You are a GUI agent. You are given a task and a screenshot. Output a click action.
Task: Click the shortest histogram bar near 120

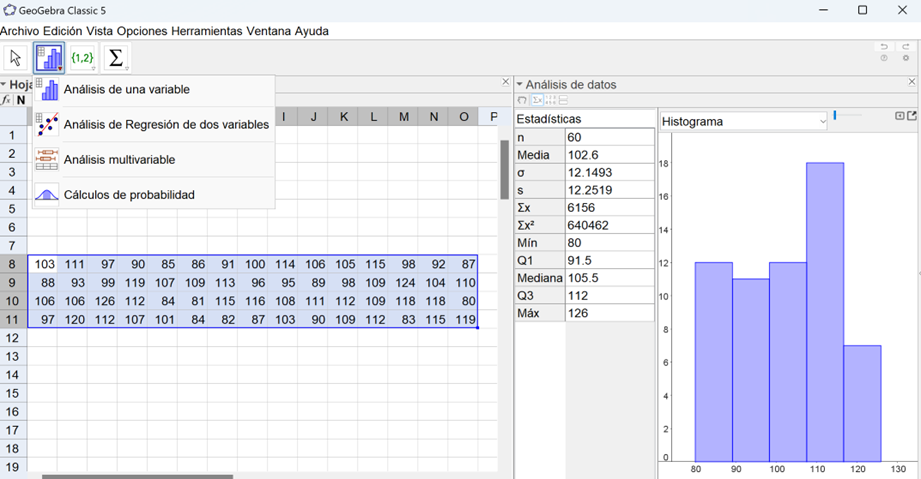tap(862, 403)
